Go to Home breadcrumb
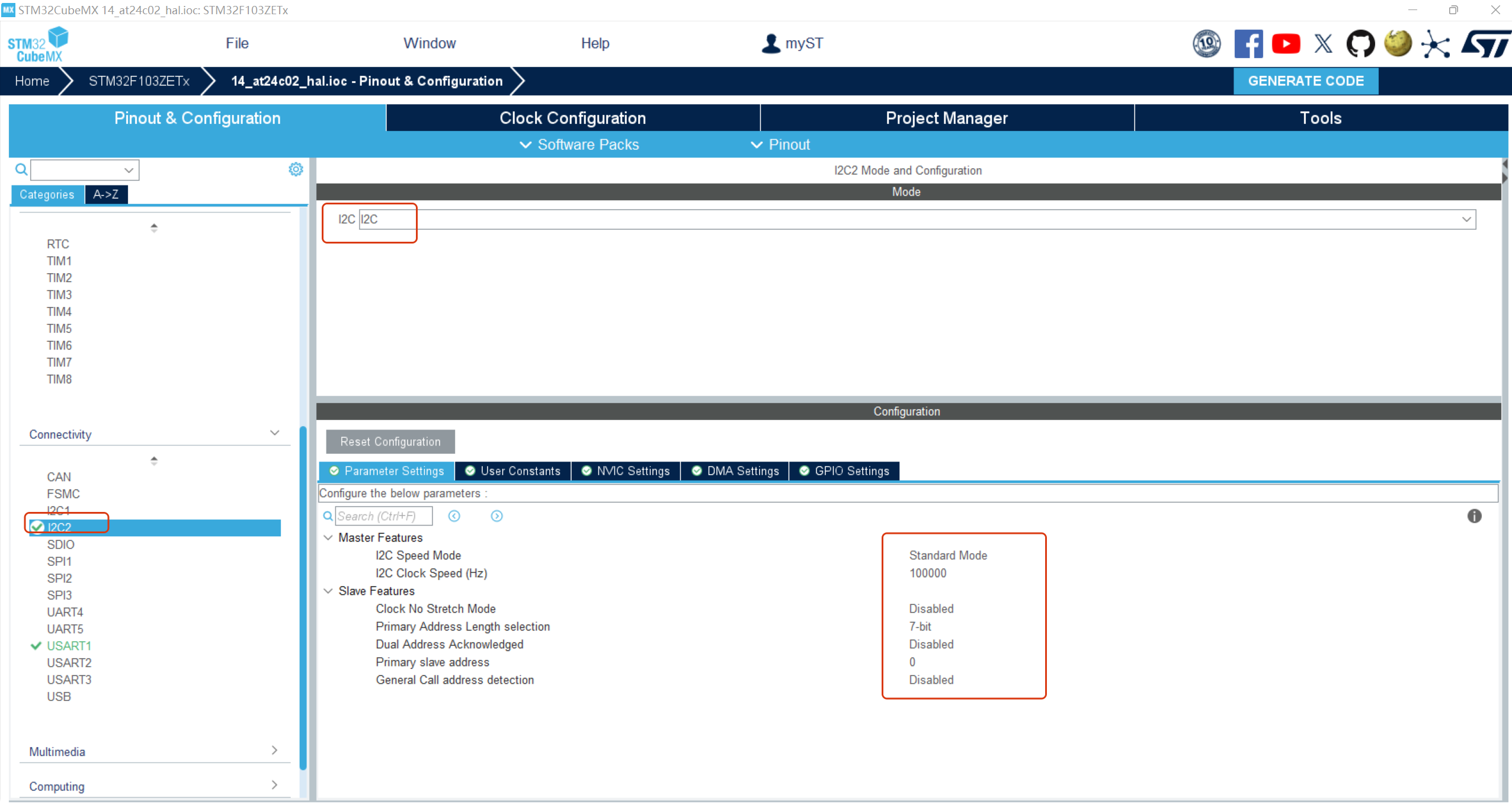The height and width of the screenshot is (807, 1512). pos(32,81)
